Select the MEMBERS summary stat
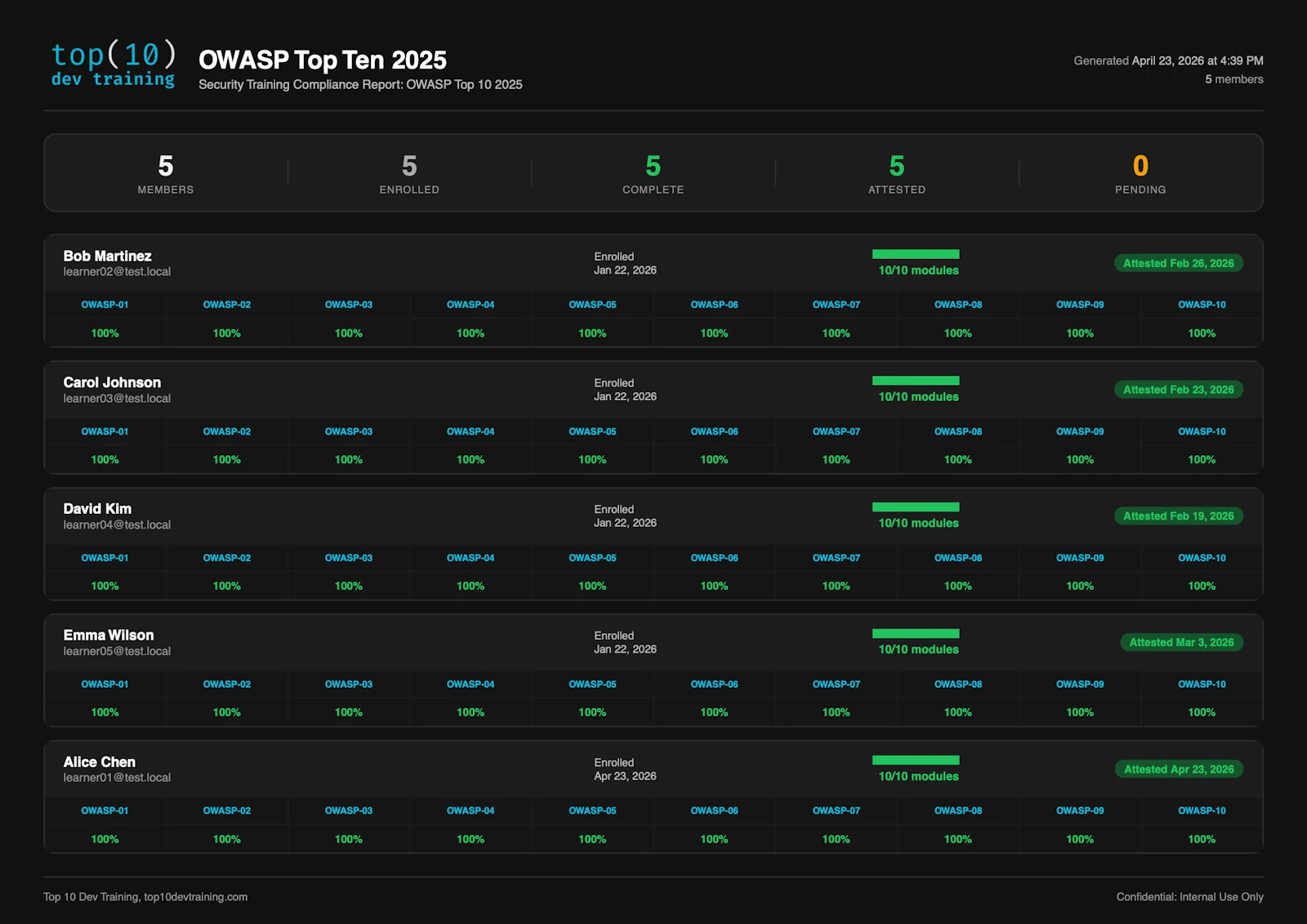 (166, 173)
